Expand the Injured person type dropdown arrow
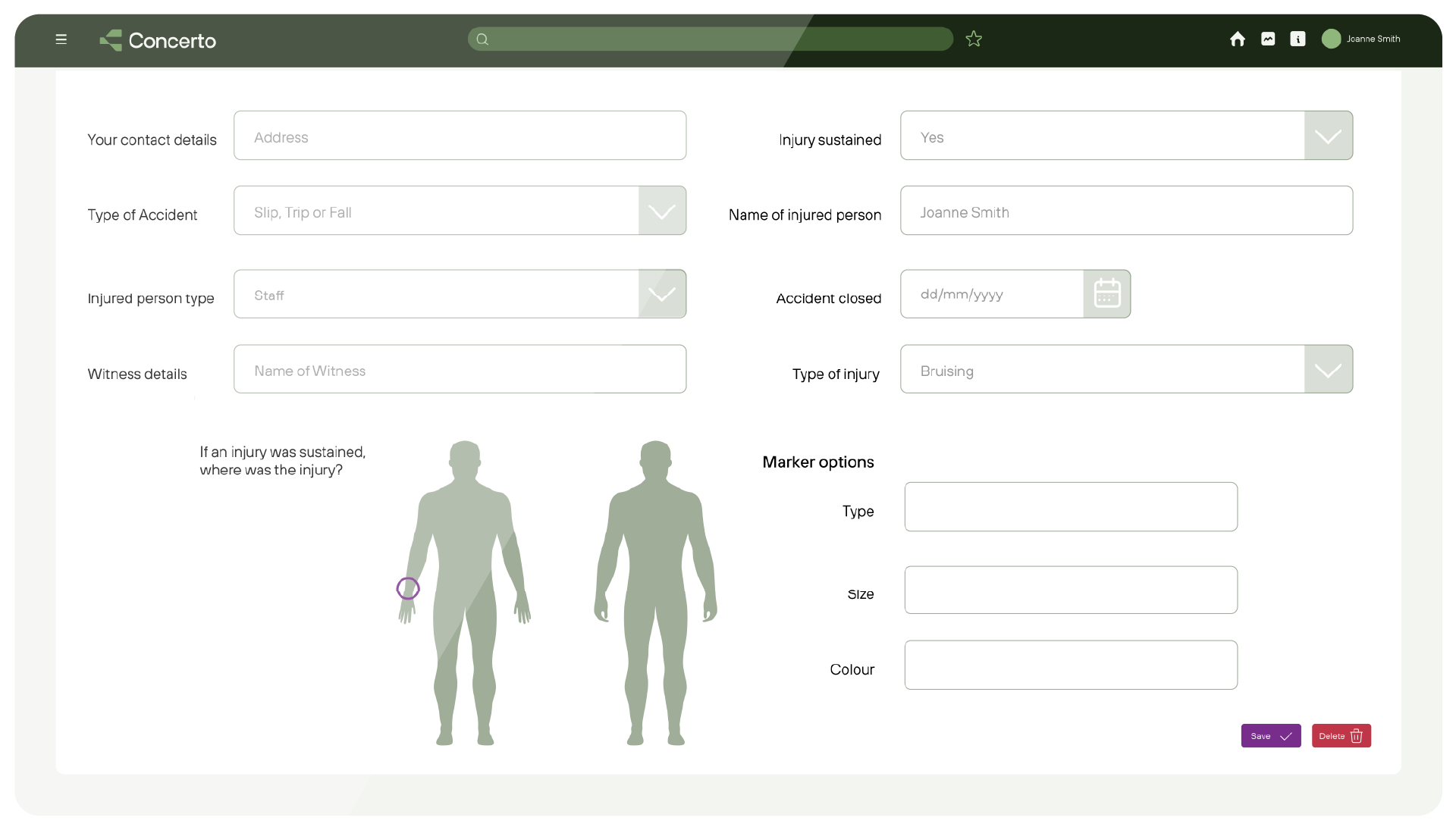 (662, 294)
